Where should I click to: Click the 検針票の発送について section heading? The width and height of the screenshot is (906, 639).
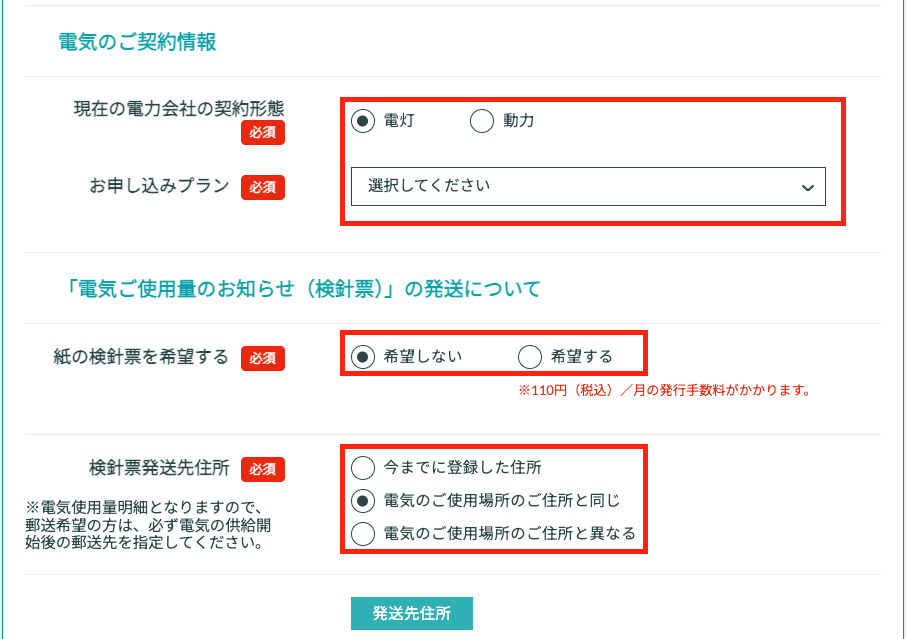pos(302,288)
